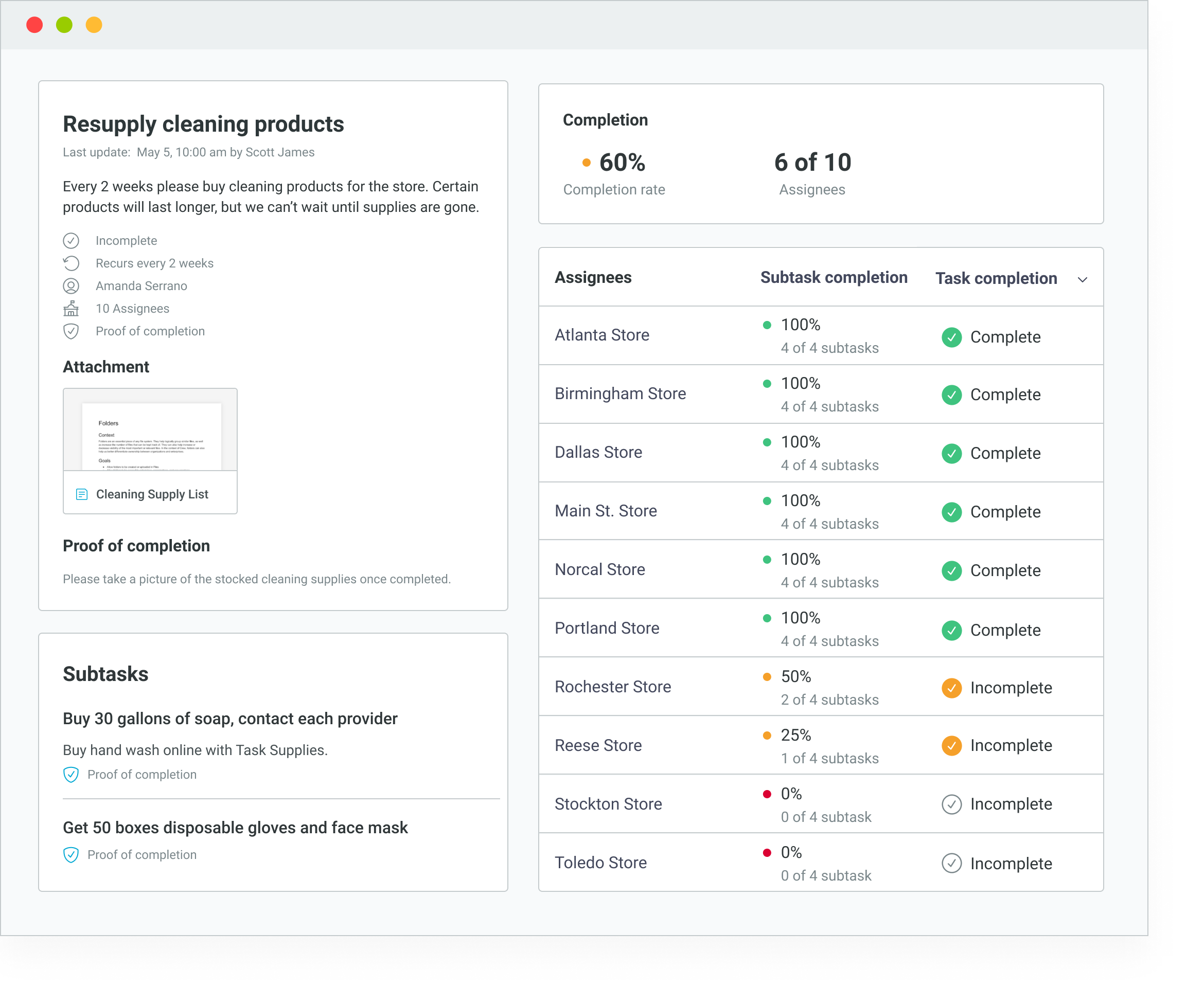The width and height of the screenshot is (1204, 1004).
Task: Open the Reese Store row
Action: click(x=598, y=746)
